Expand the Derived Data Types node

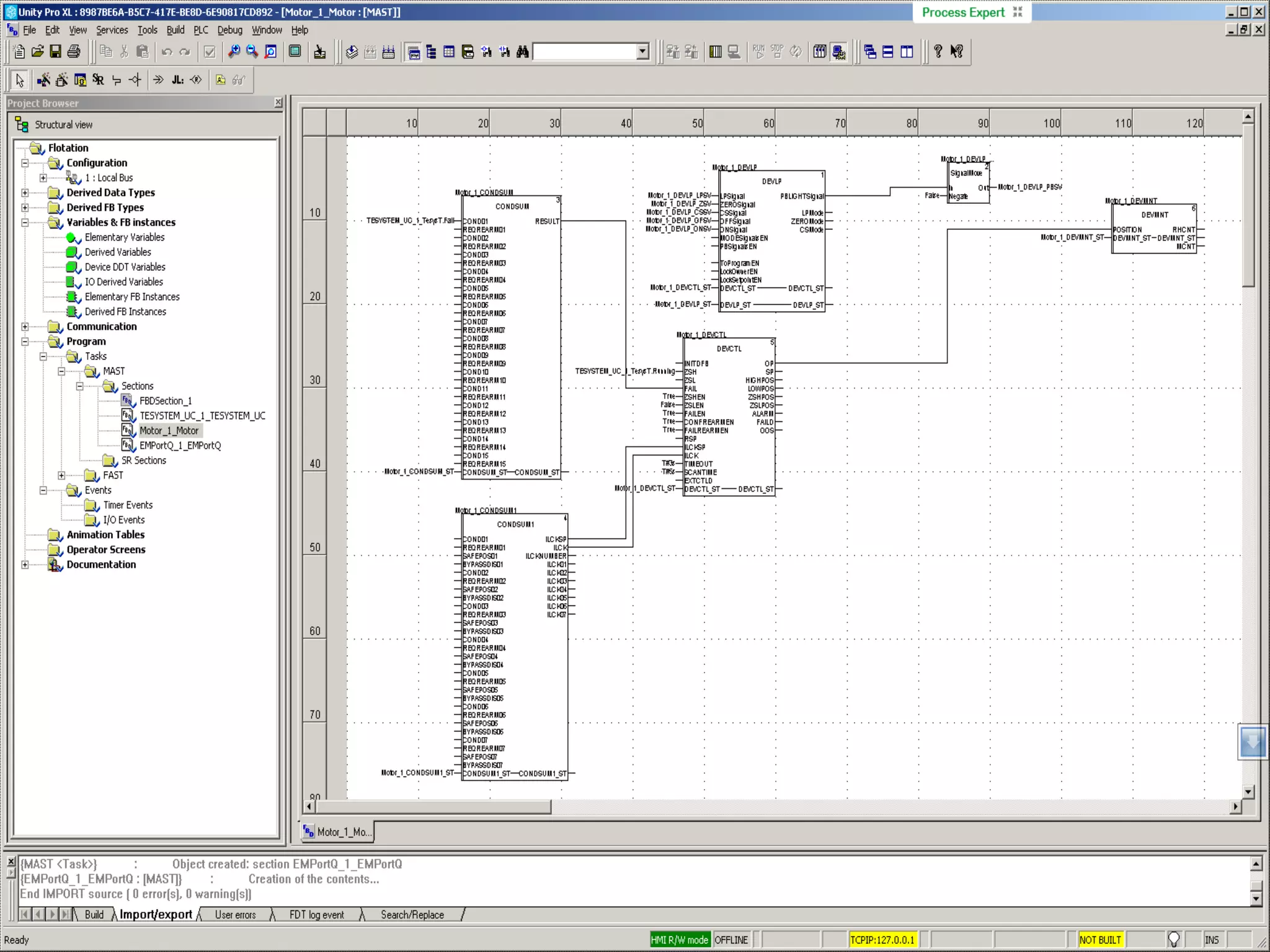coord(25,193)
